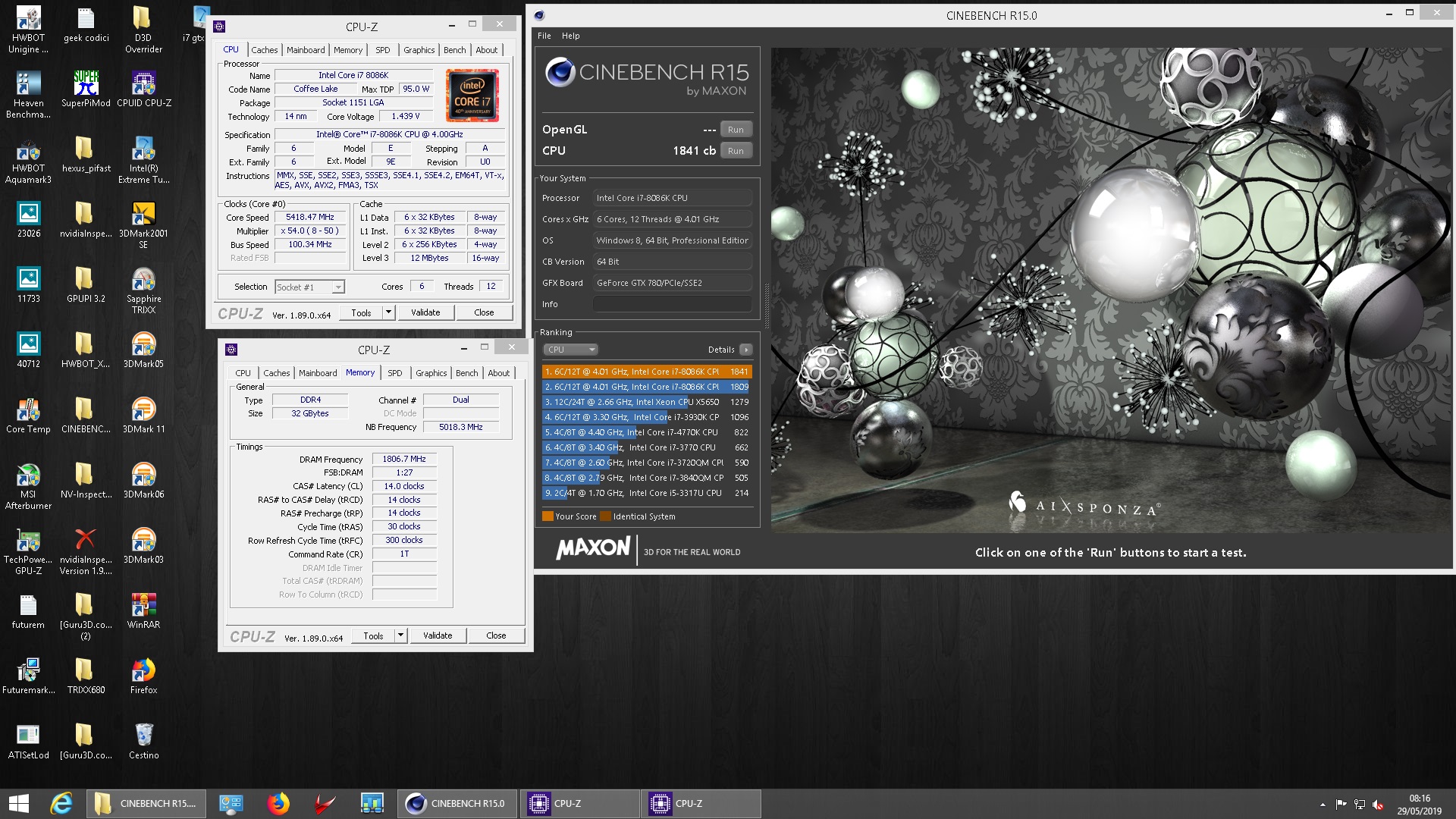Open the Futuremark desktop shortcut
The image size is (1456, 819).
click(x=28, y=676)
